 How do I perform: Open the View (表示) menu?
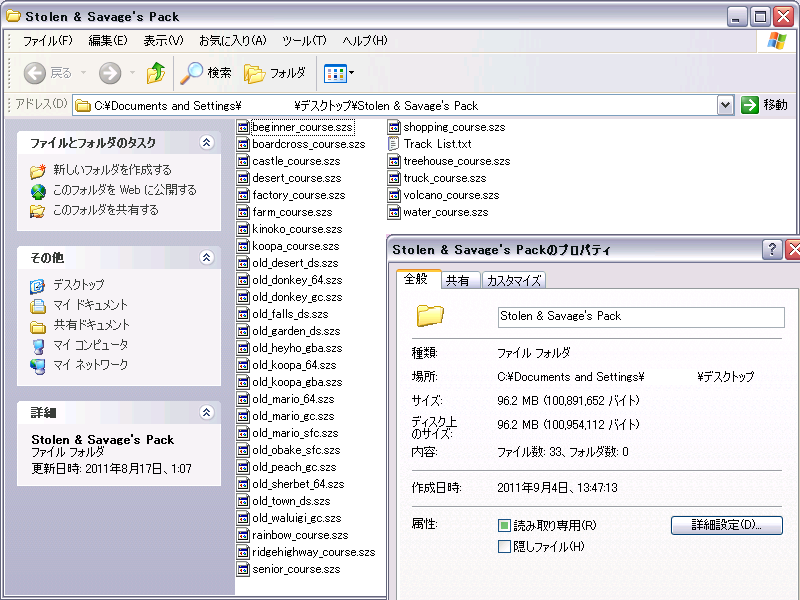click(x=163, y=40)
